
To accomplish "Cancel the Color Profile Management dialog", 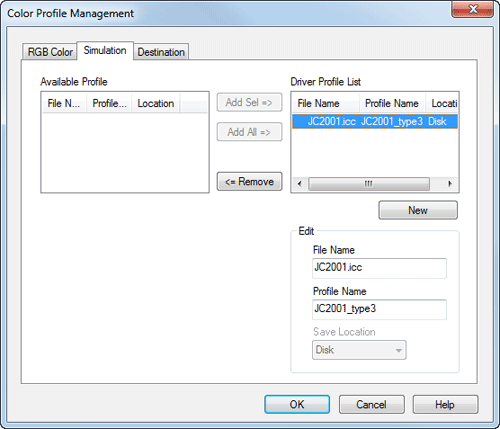I will coord(372,404).
